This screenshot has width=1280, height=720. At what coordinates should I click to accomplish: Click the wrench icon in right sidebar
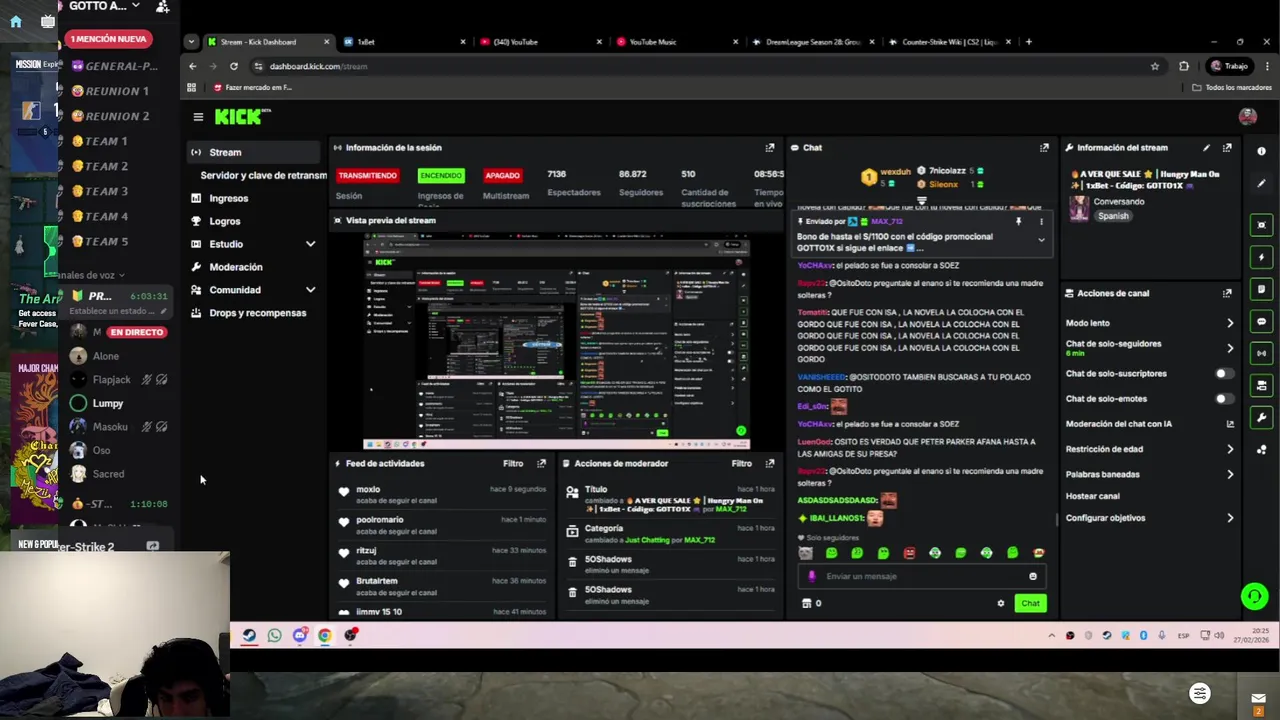pos(1261,417)
